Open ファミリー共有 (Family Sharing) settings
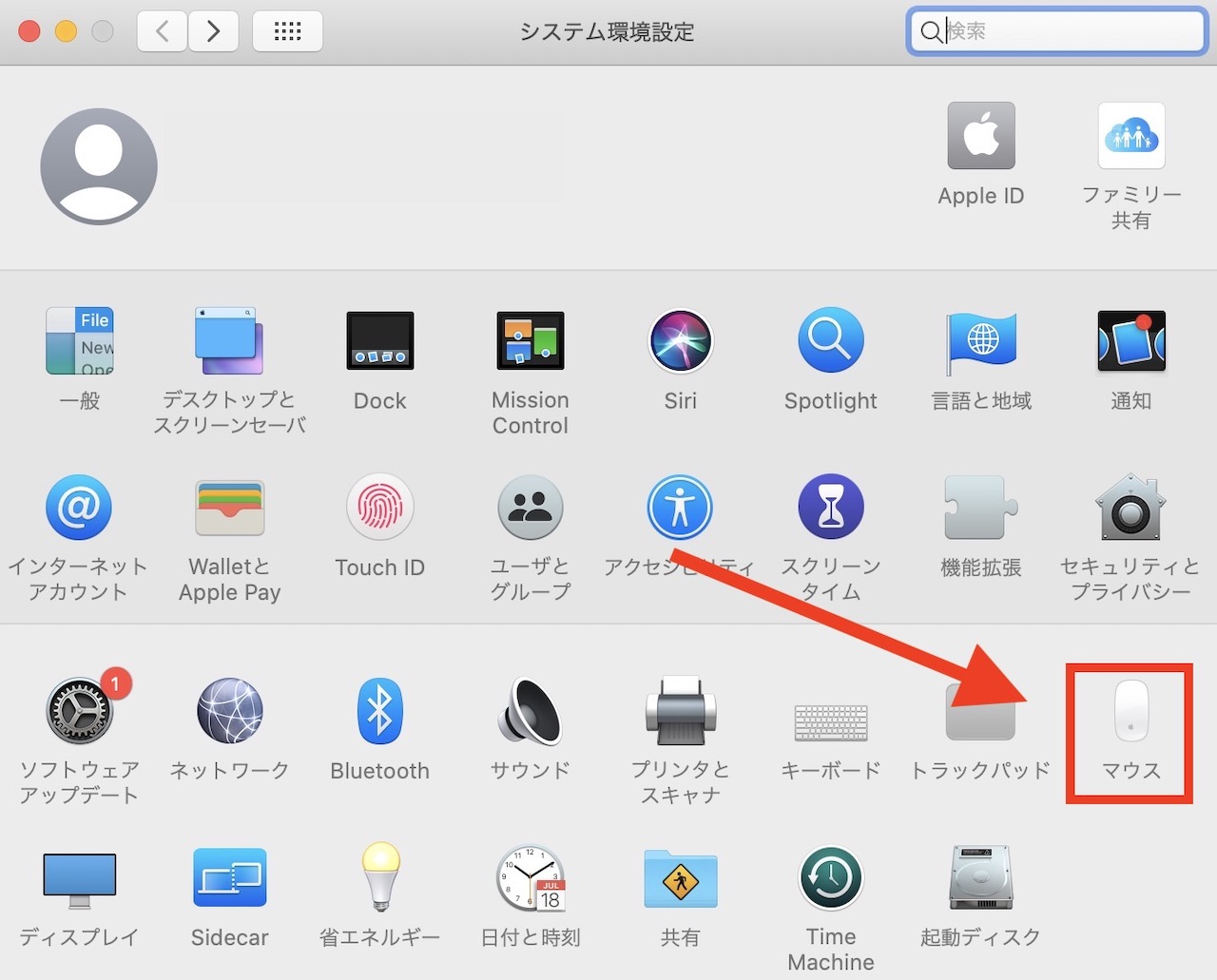The image size is (1217, 980). (1130, 134)
